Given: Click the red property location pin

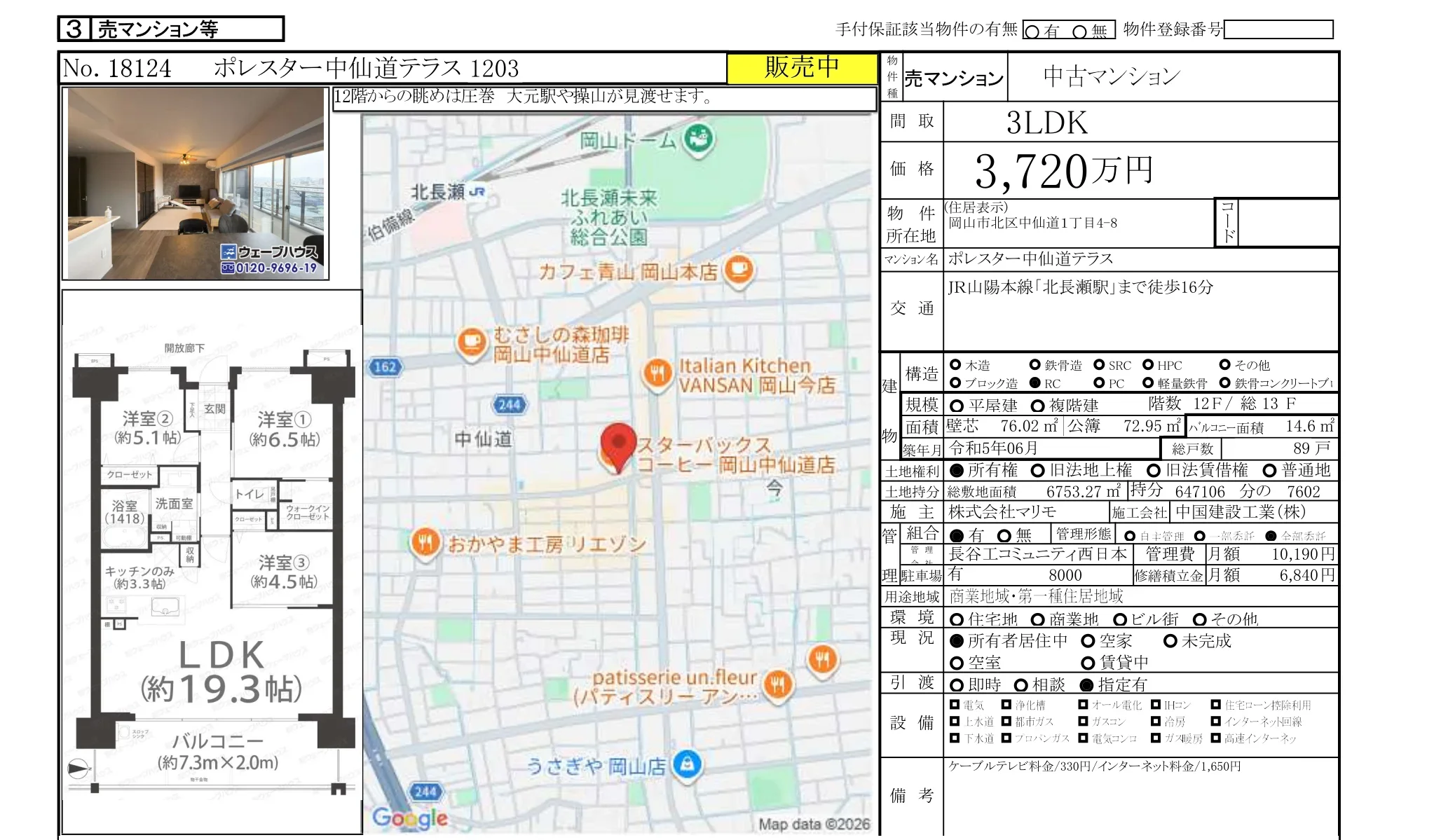Looking at the screenshot, I should (x=618, y=447).
